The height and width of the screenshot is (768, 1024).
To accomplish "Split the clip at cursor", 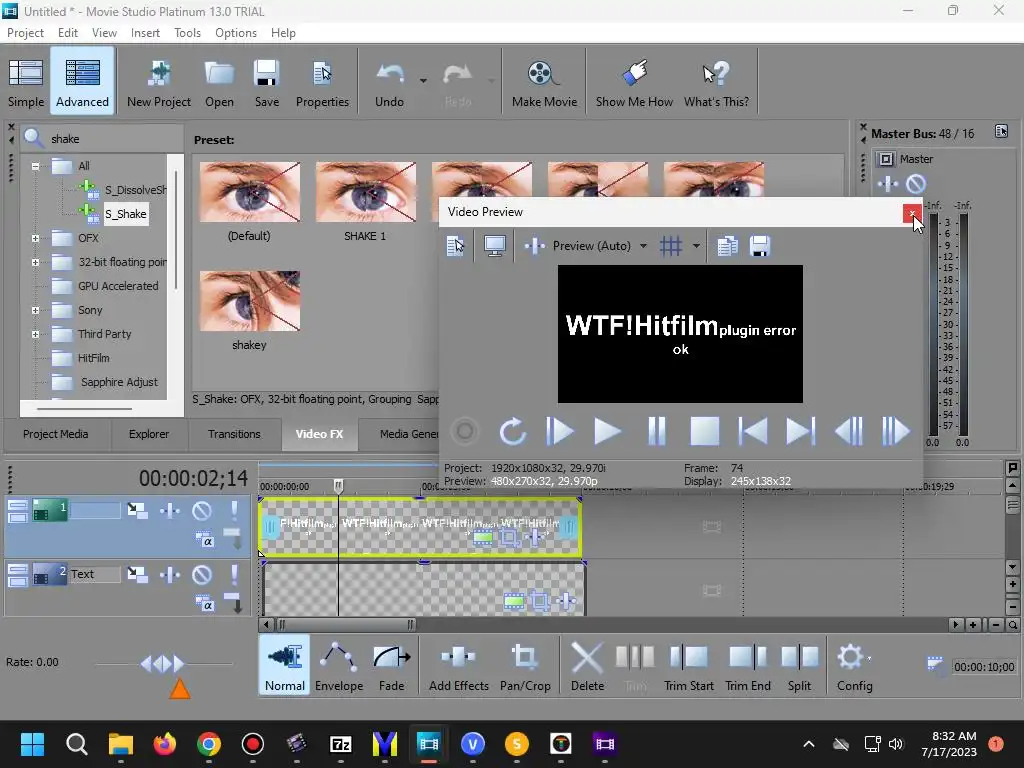I will coord(799,665).
